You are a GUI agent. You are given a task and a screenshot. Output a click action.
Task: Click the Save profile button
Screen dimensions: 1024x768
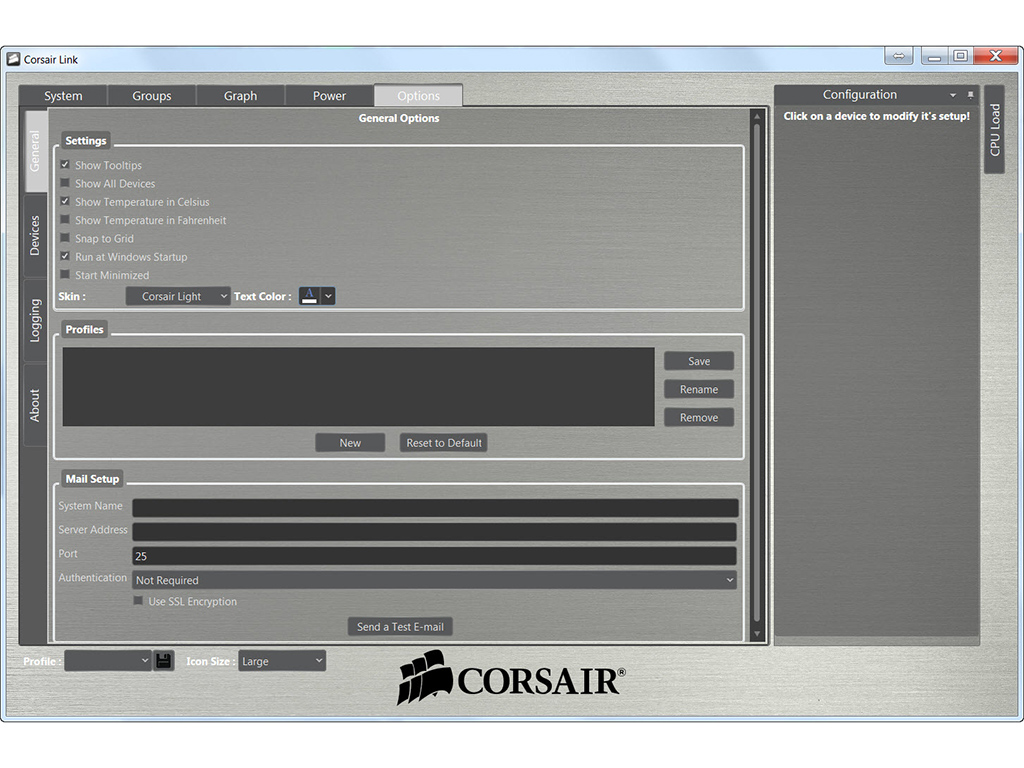(x=699, y=361)
